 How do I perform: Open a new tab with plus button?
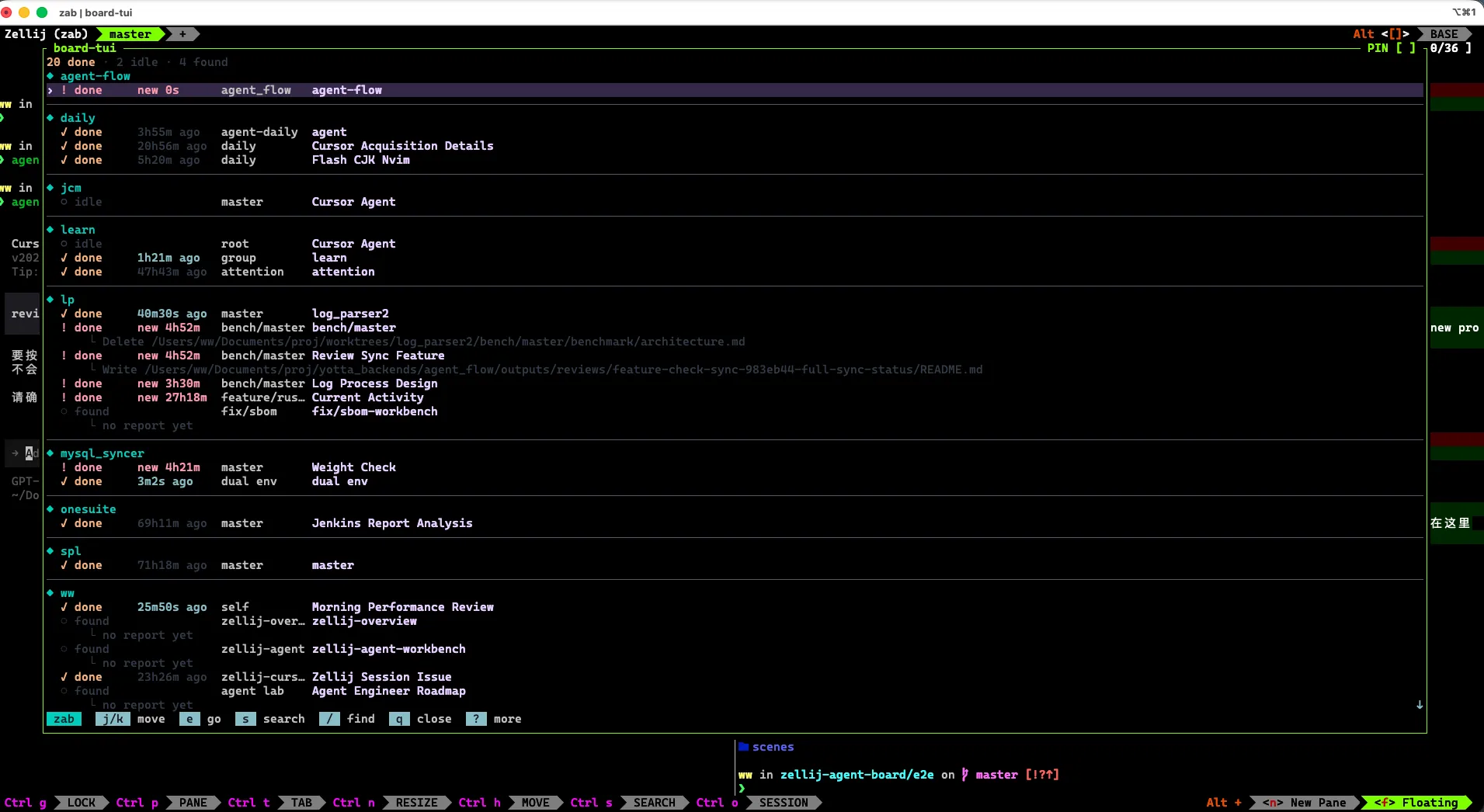click(182, 34)
